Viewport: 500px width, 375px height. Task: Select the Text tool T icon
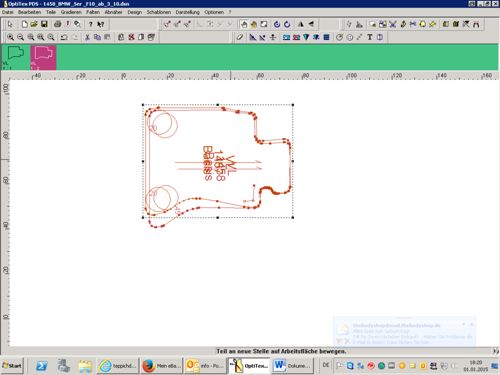370,37
